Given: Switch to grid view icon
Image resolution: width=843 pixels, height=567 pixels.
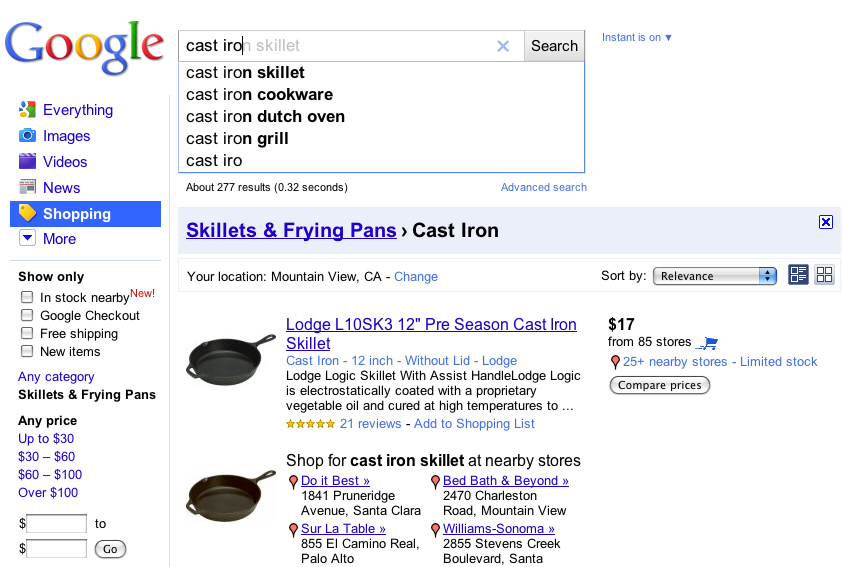Looking at the screenshot, I should (x=824, y=275).
